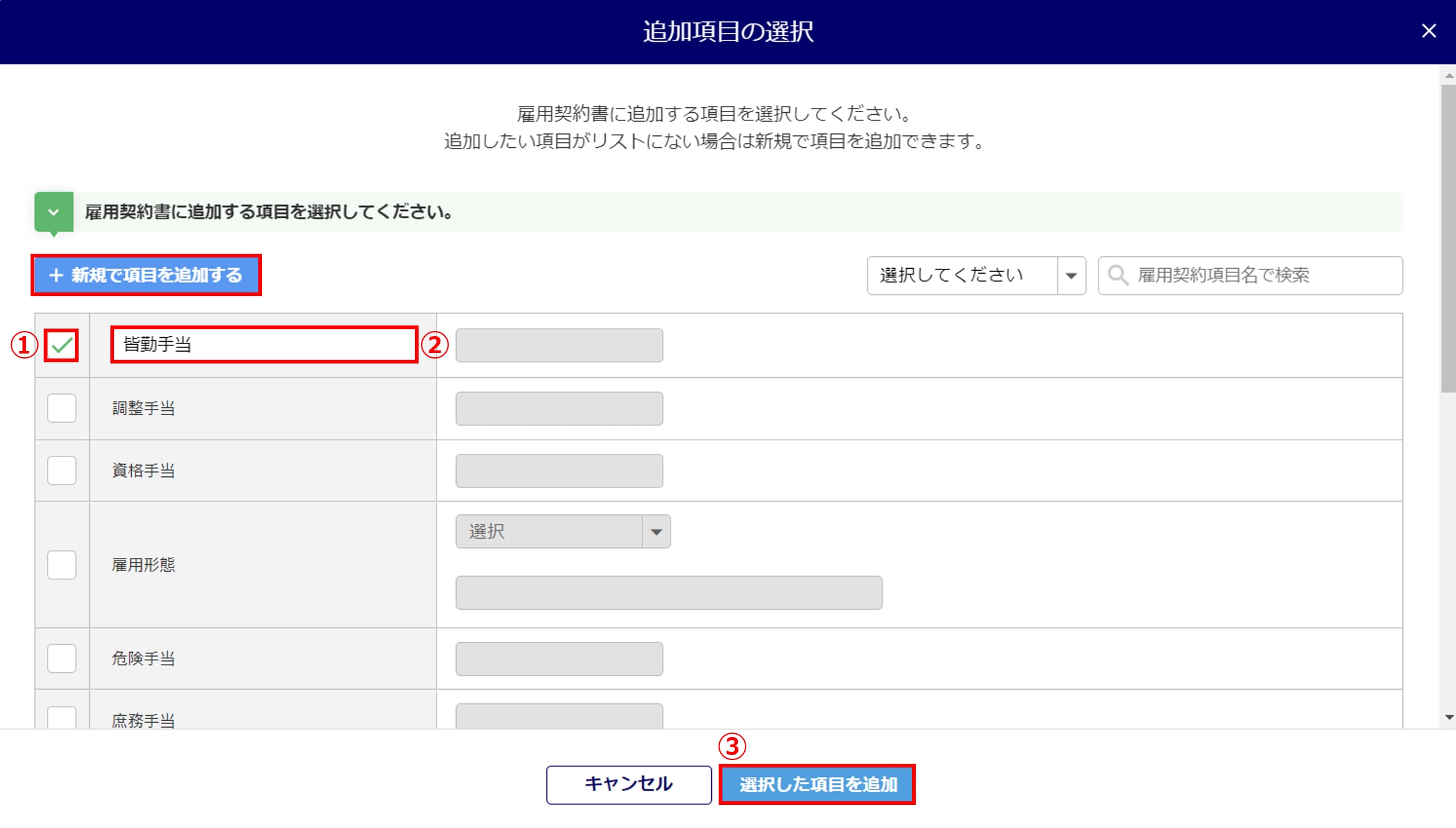The width and height of the screenshot is (1456, 828).
Task: Check the 調整手当 checkbox
Action: (x=61, y=408)
